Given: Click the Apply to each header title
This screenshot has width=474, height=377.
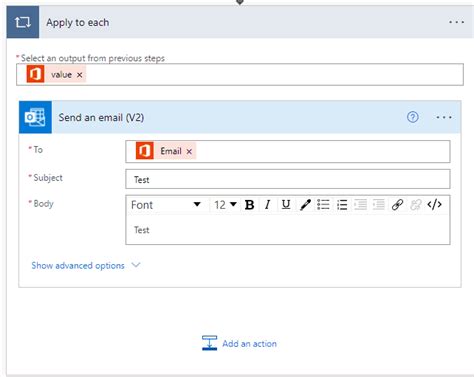Looking at the screenshot, I should (x=78, y=22).
